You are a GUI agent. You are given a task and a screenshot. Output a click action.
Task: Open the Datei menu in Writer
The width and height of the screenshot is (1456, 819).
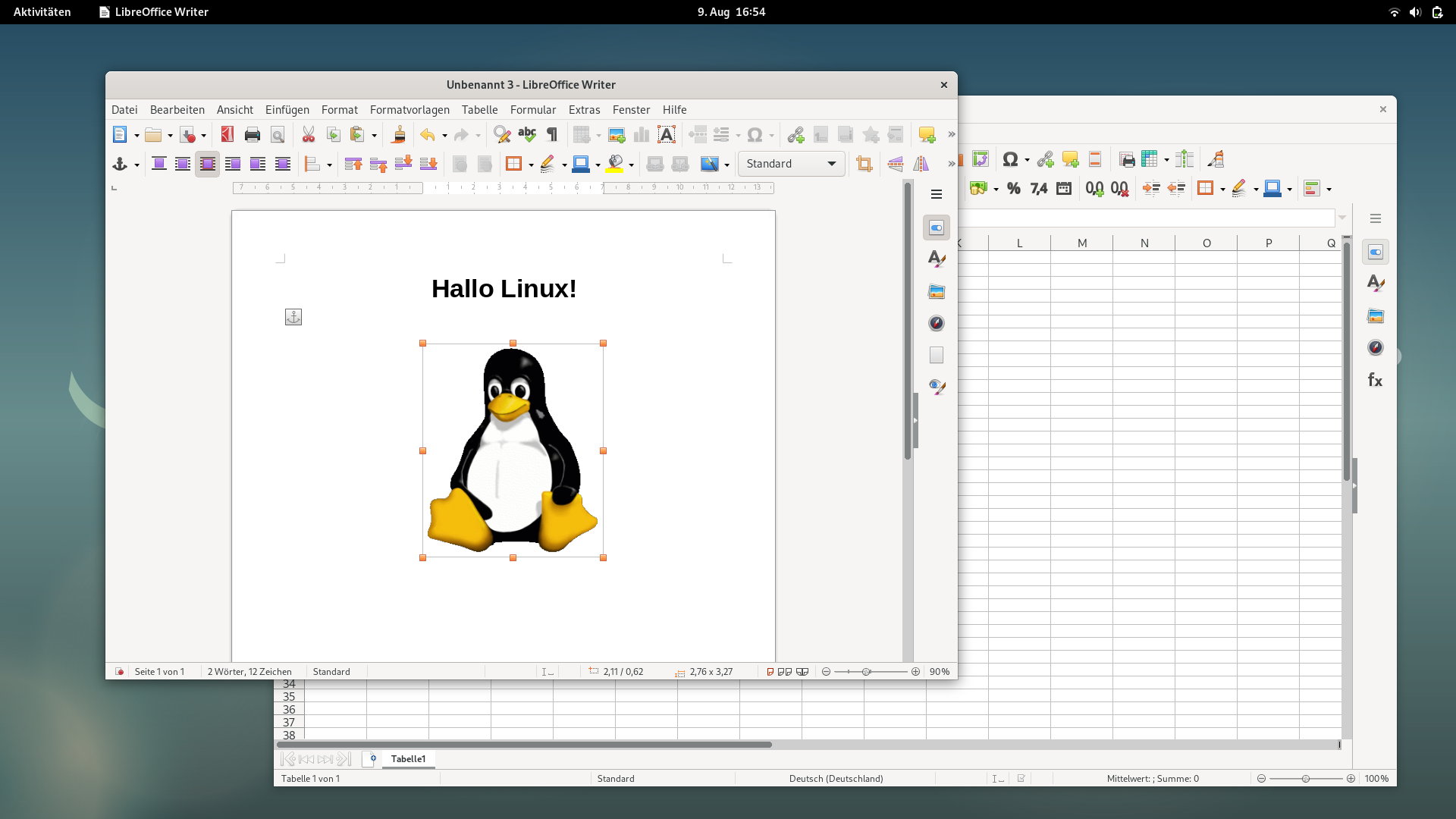(x=124, y=110)
